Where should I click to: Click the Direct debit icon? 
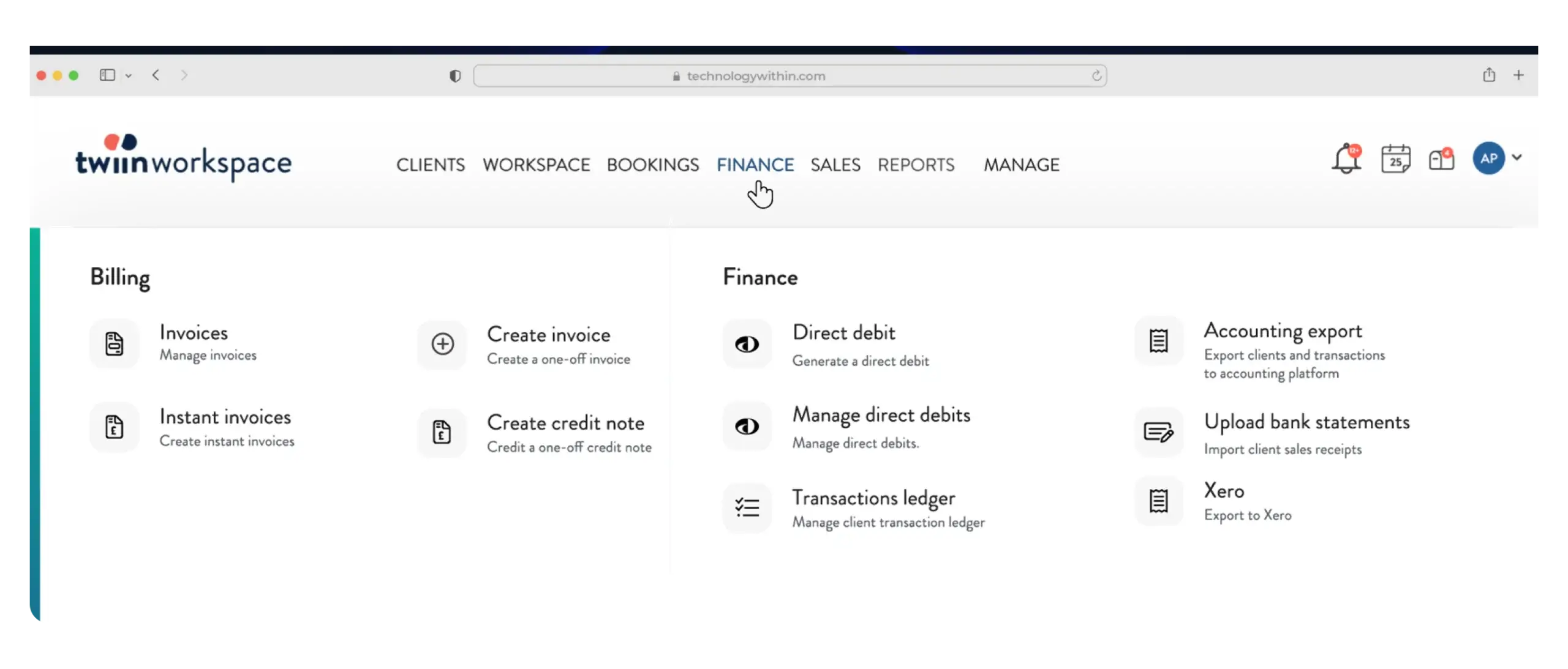coord(747,345)
